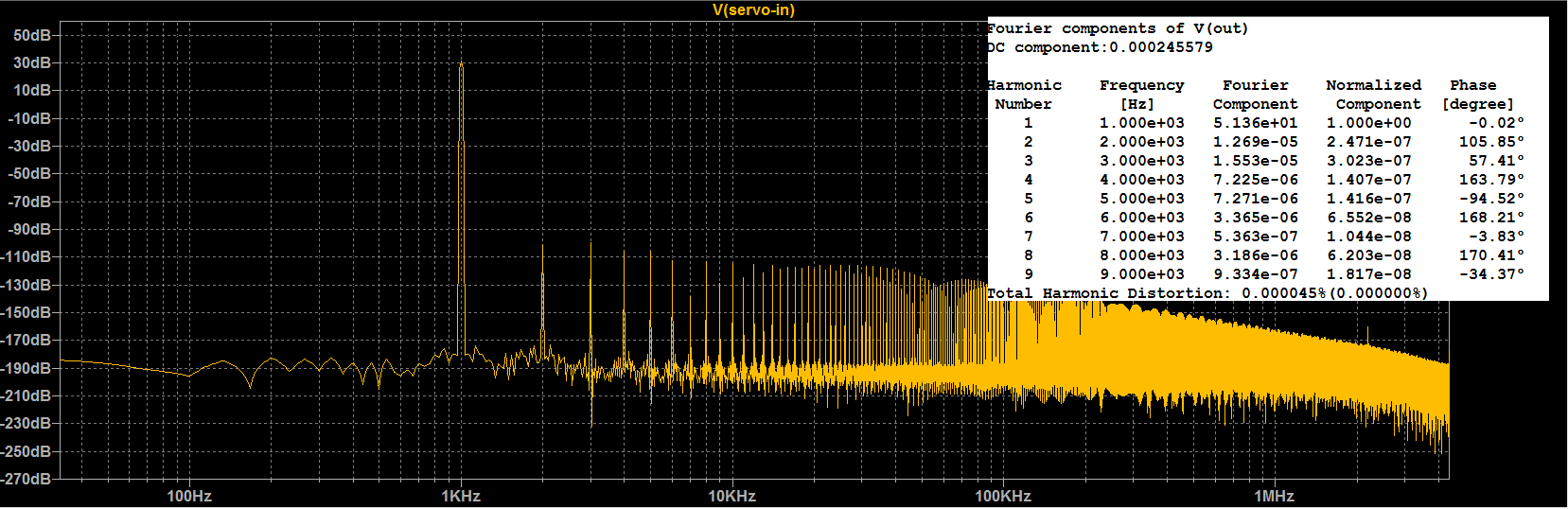Select the 'Fourier Component' column header
1568x509 pixels.
click(1256, 95)
